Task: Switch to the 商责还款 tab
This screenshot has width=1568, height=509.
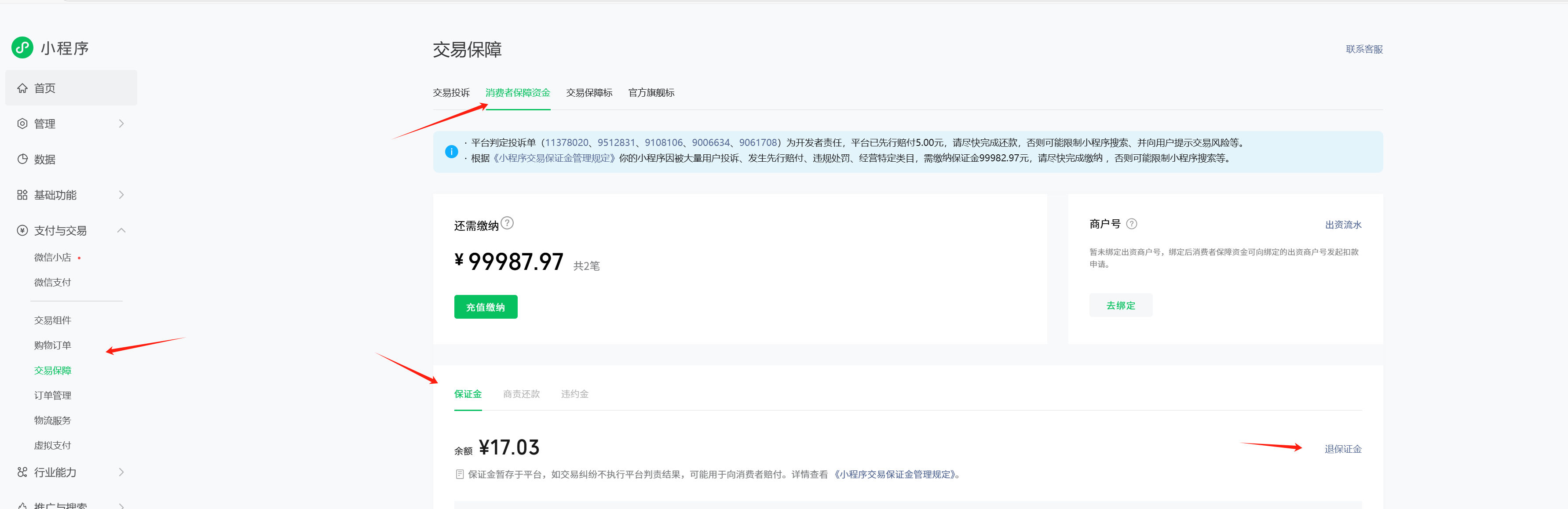Action: pos(521,394)
